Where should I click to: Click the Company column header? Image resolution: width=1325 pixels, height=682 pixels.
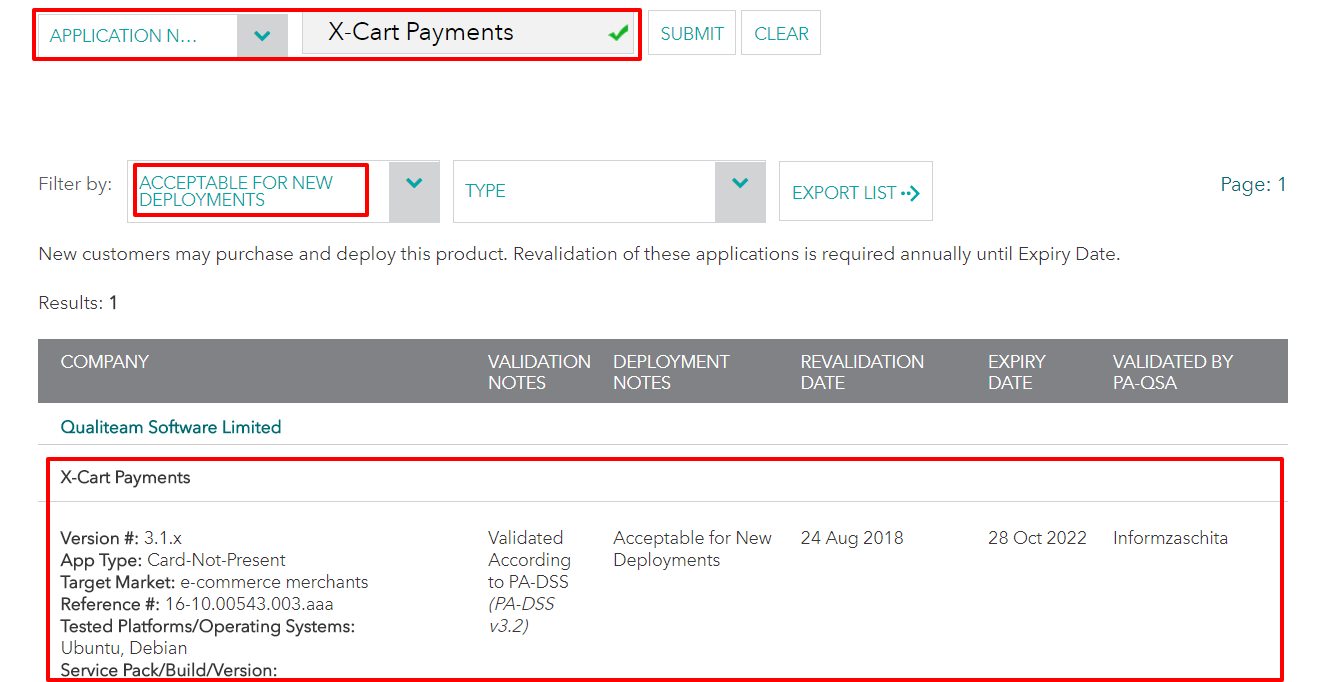(x=105, y=361)
